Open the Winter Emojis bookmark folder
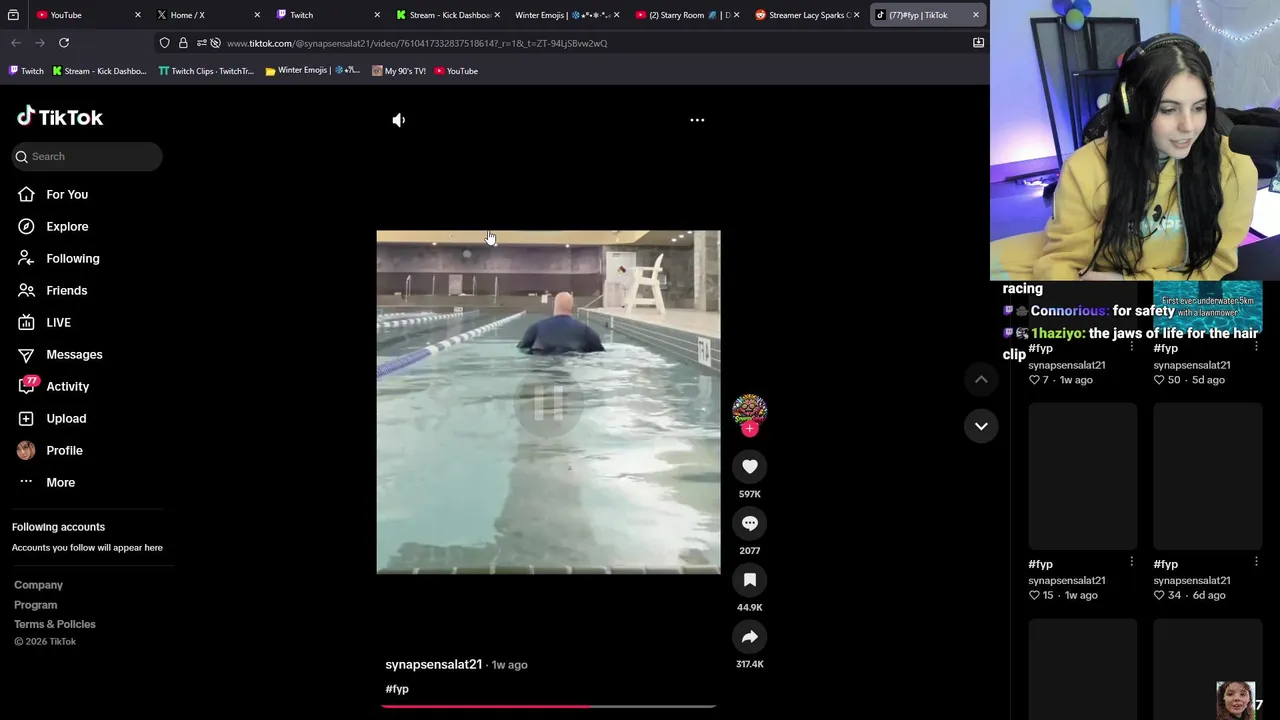1280x720 pixels. point(313,71)
